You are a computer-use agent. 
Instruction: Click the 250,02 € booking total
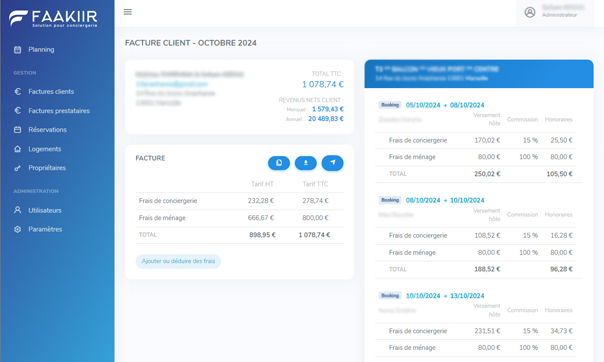[x=487, y=174]
